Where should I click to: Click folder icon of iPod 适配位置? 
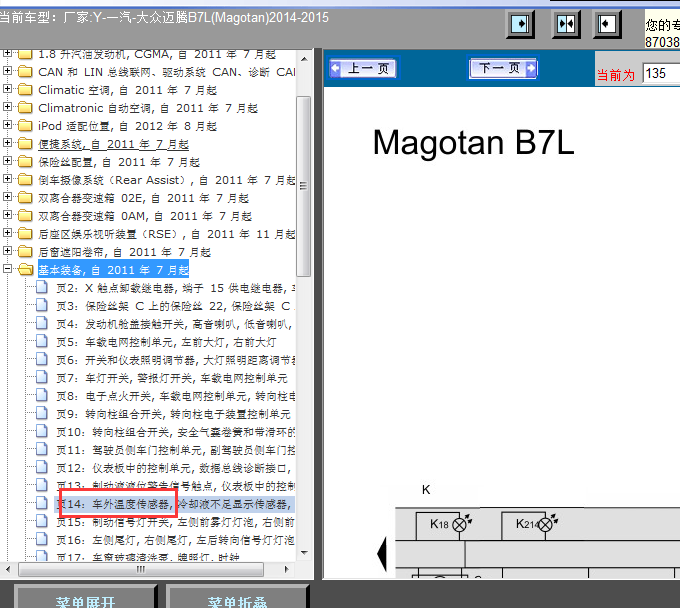(25, 126)
